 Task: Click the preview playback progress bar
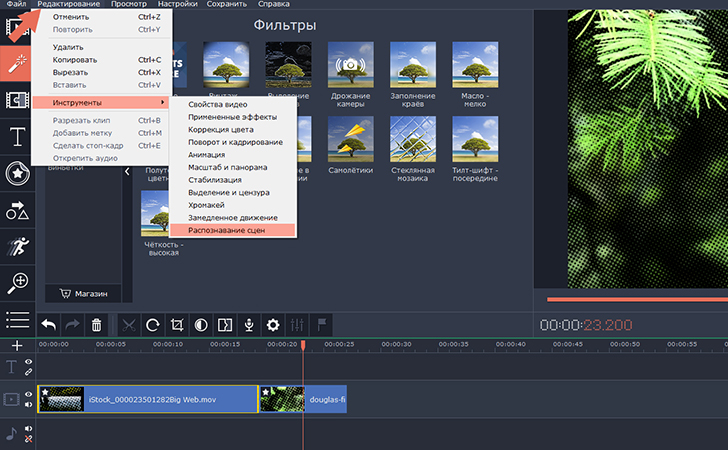pos(636,299)
